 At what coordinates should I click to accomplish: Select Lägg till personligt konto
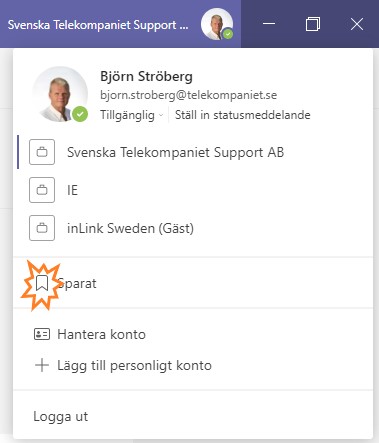193,365
